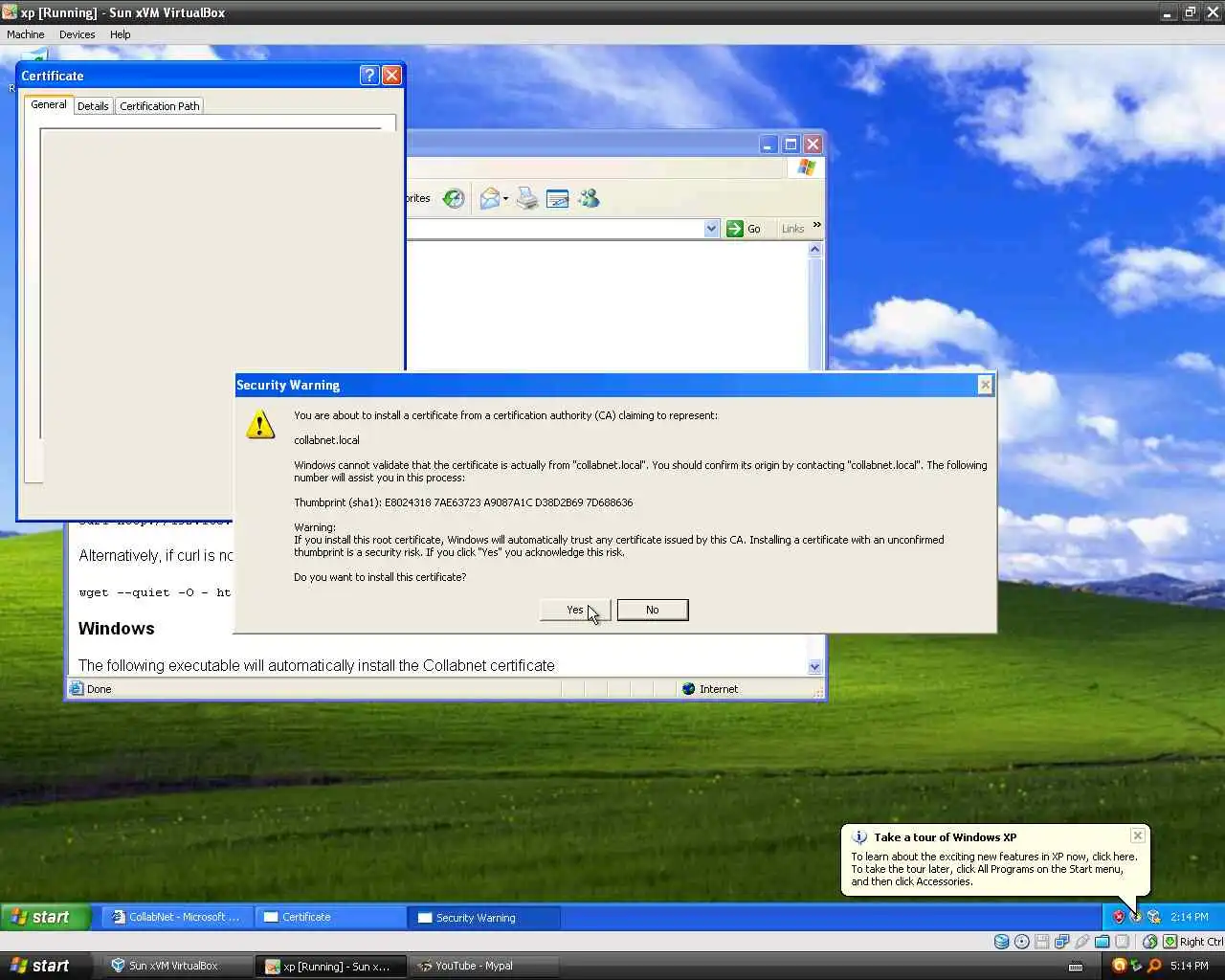
Task: Click scroll down arrow in Internet Explorer page
Action: (815, 667)
